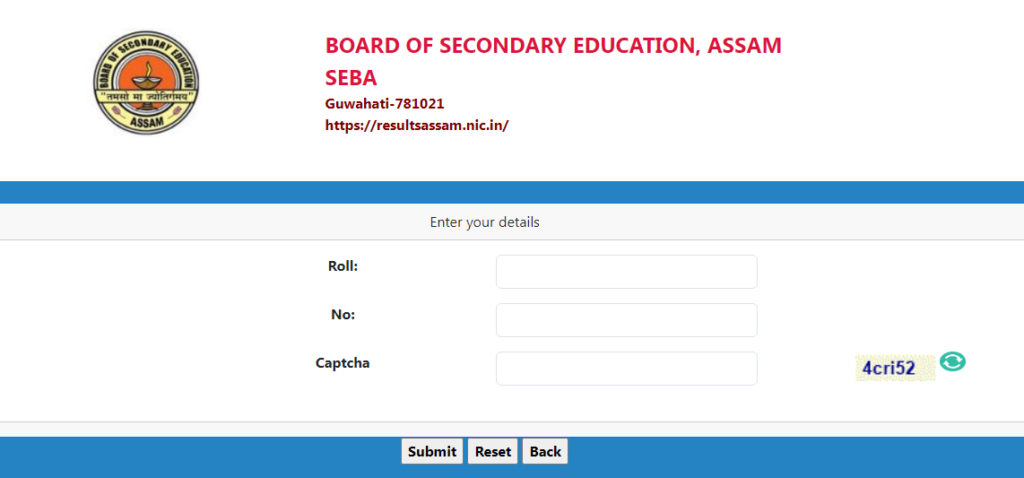Click the Roll: field label
The height and width of the screenshot is (478, 1024).
pyautogui.click(x=343, y=266)
